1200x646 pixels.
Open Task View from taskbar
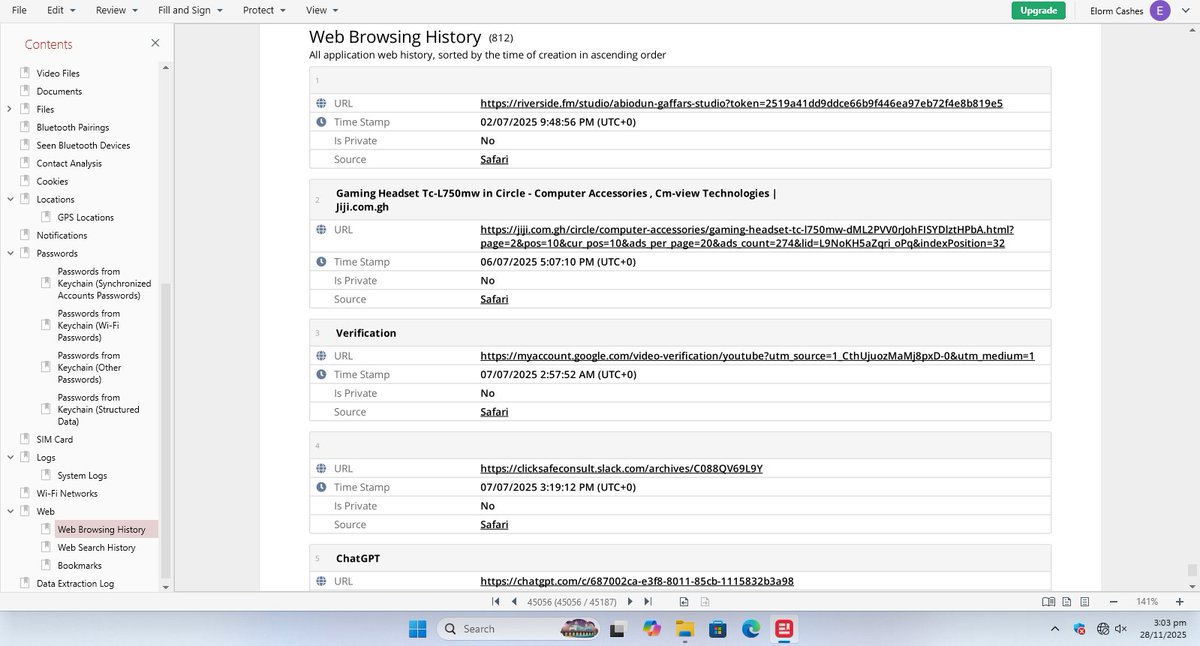pyautogui.click(x=619, y=628)
